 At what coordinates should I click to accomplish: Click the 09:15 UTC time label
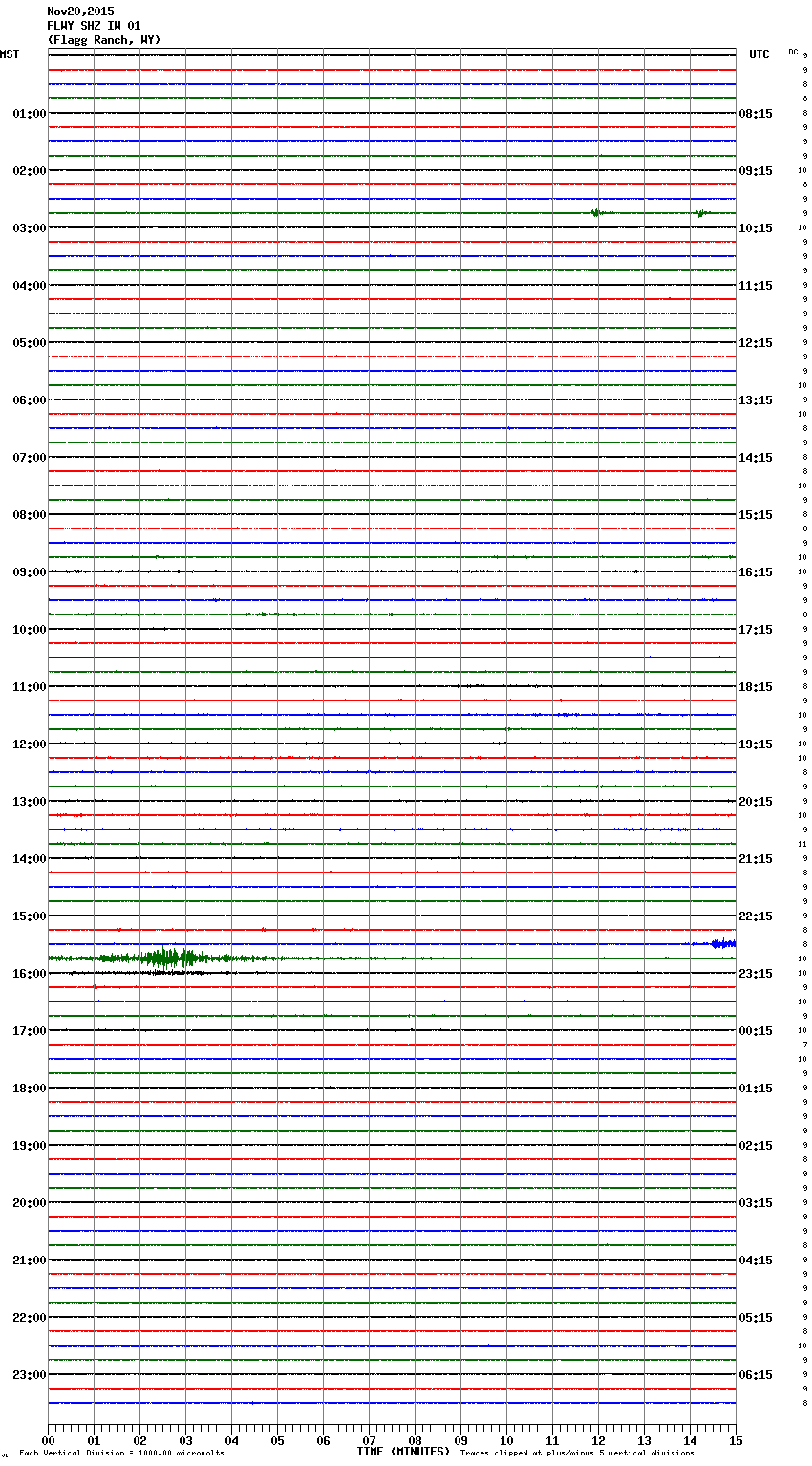point(756,171)
